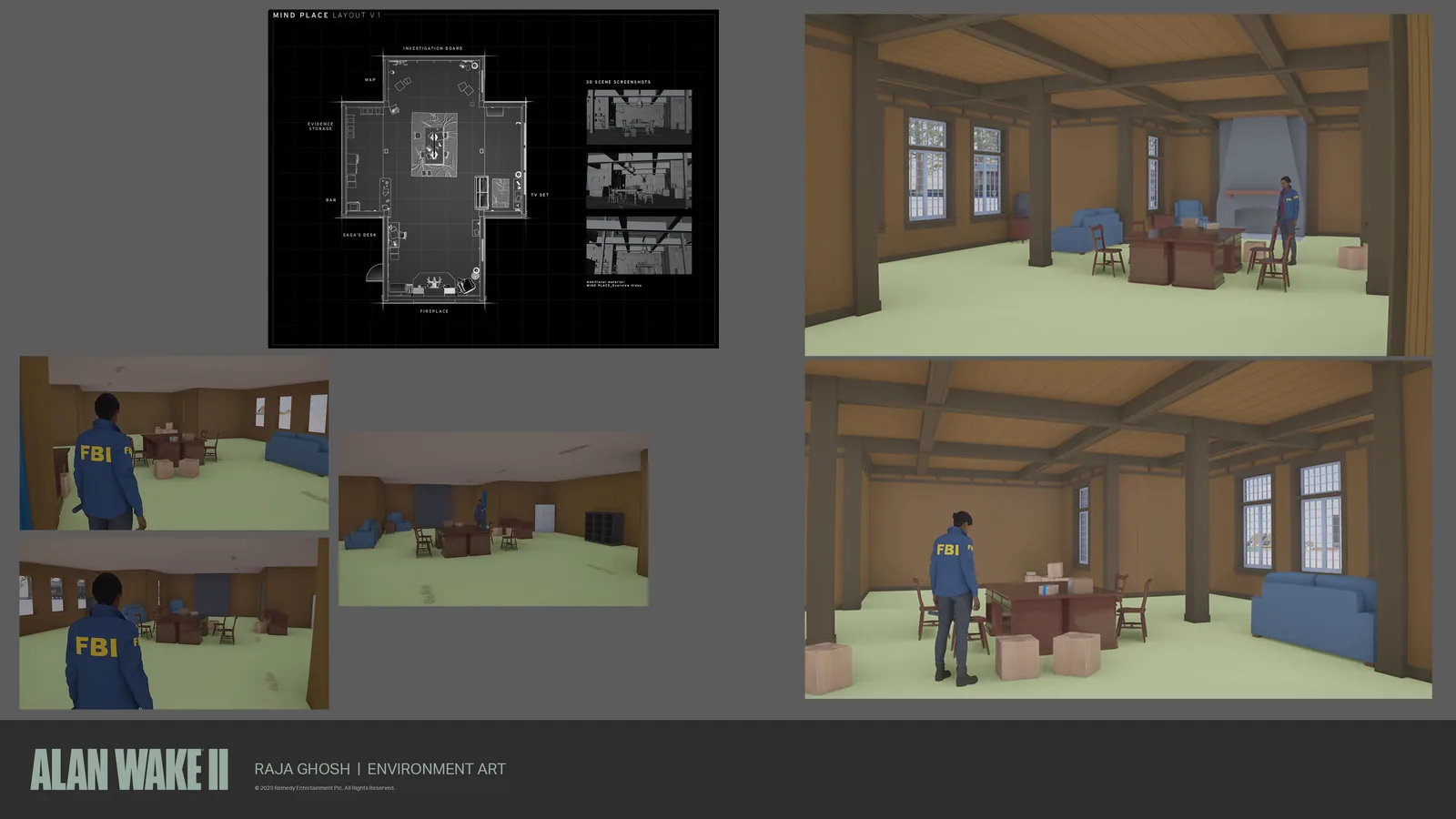
Task: Click the 'INVESTIGATION BOARD' label
Action: coord(433,48)
